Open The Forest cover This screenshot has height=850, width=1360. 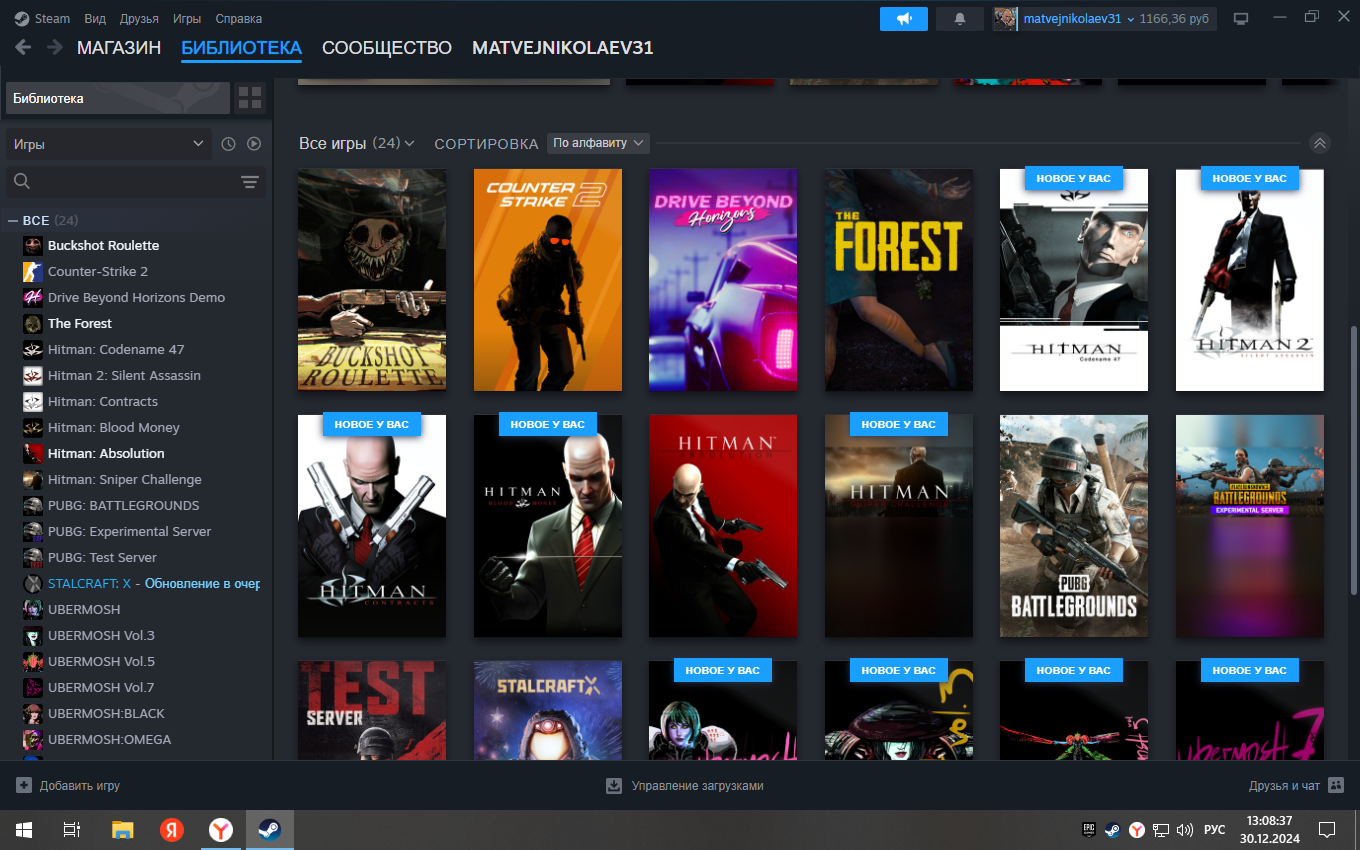[x=899, y=280]
